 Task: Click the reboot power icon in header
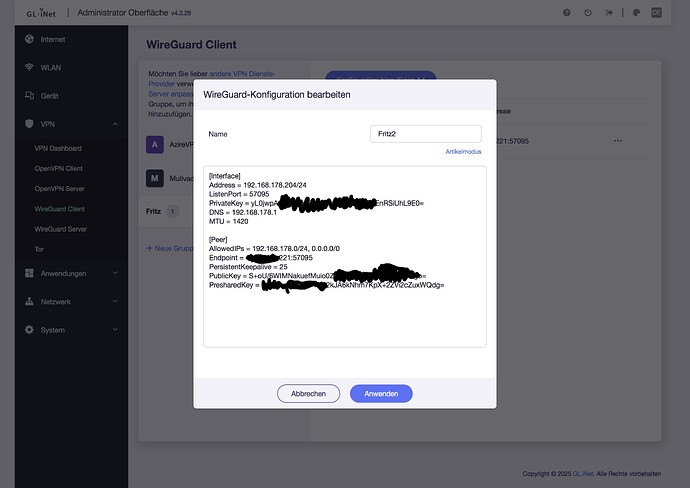tap(588, 12)
